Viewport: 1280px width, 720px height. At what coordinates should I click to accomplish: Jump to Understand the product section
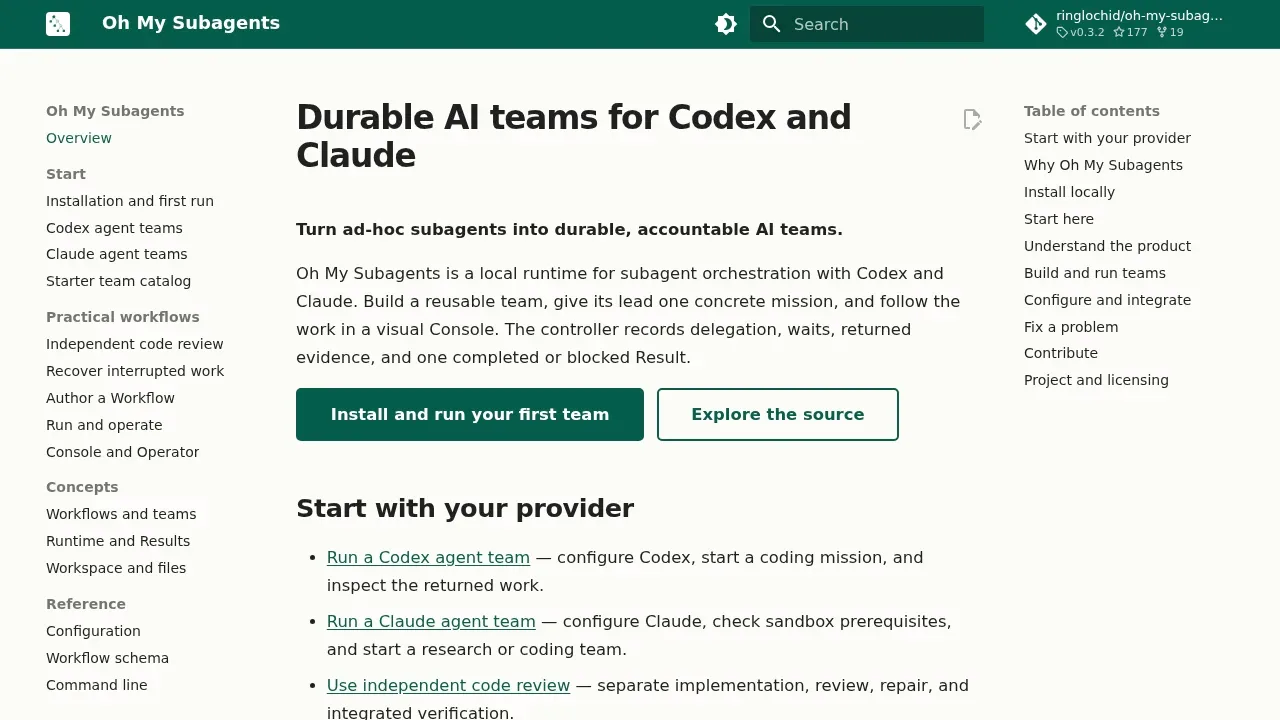(x=1107, y=246)
